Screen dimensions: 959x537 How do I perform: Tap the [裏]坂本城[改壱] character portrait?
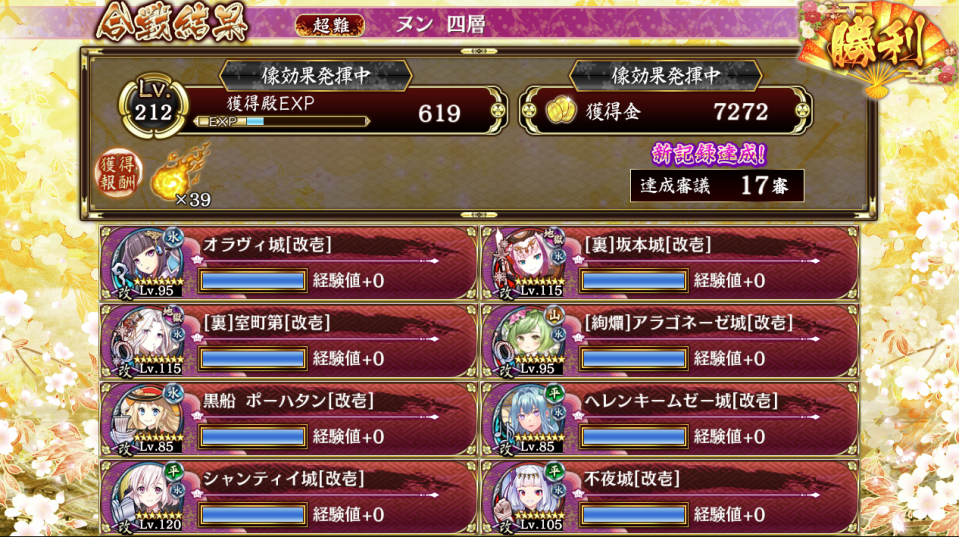point(529,263)
